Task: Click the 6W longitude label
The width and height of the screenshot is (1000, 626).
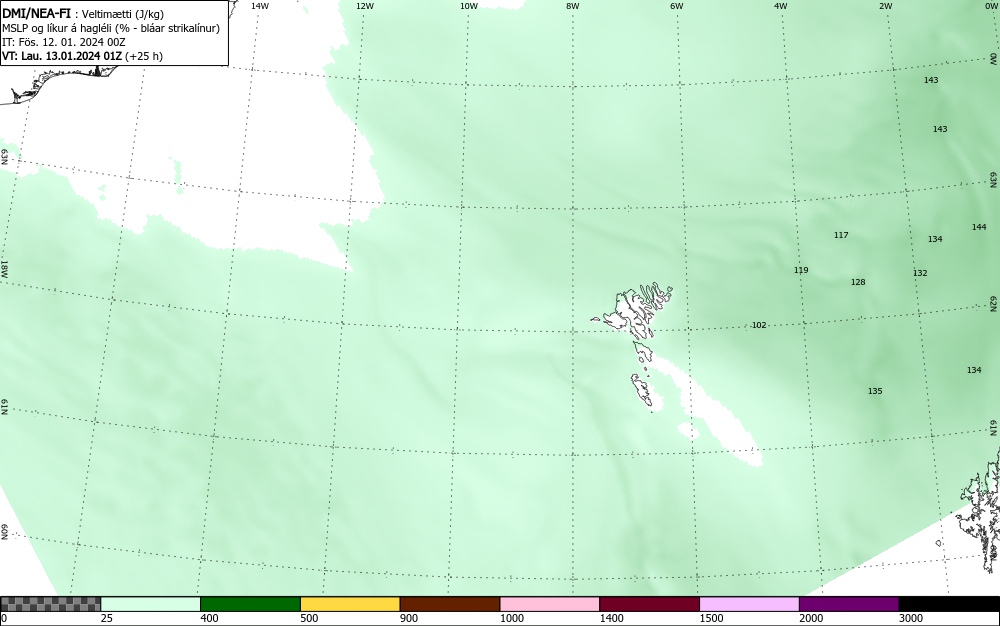Action: click(x=677, y=6)
